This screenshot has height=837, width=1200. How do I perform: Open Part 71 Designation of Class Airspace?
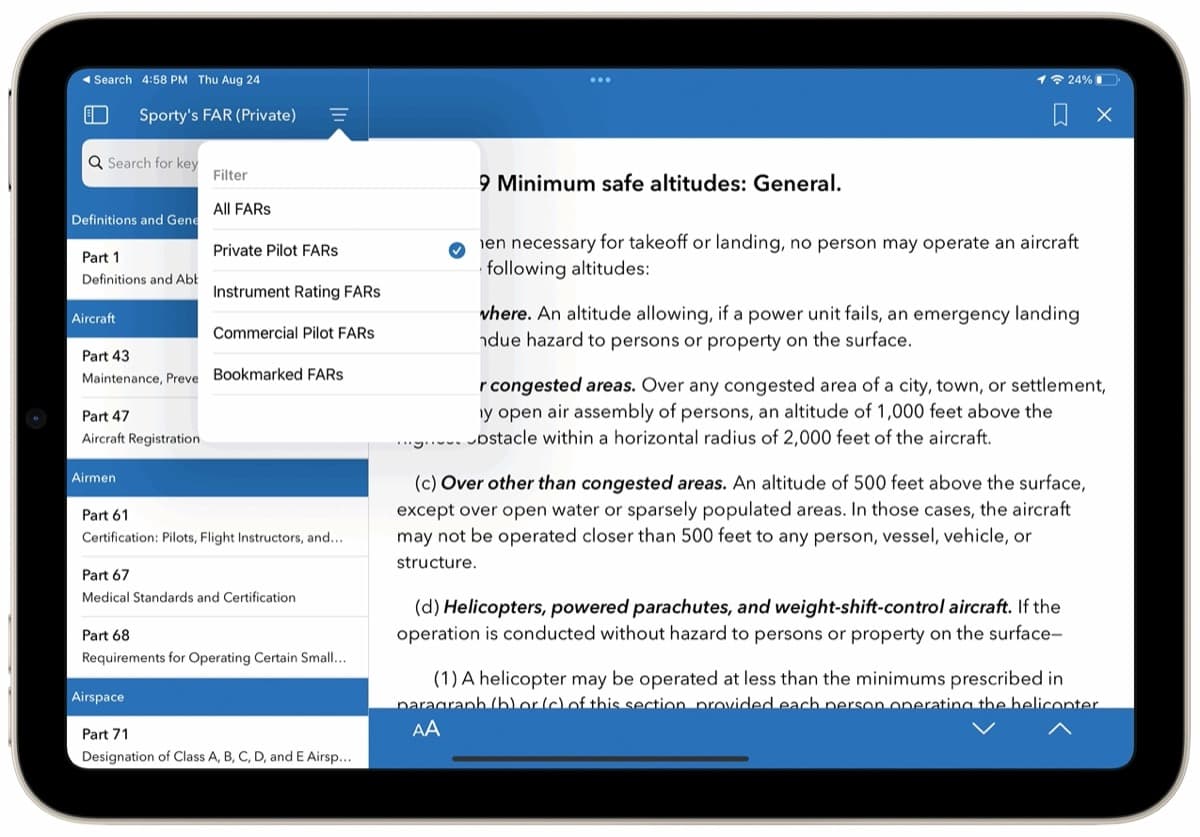pyautogui.click(x=218, y=744)
